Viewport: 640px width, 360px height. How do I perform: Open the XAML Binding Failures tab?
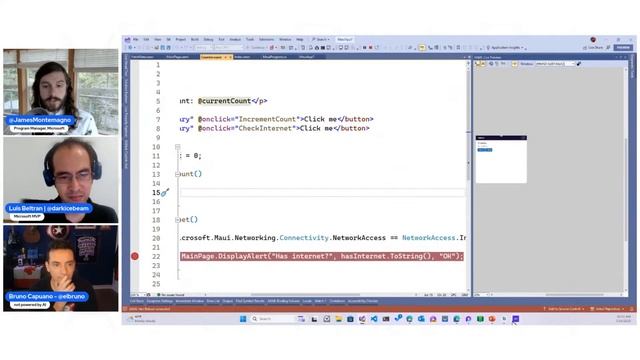coord(283,301)
